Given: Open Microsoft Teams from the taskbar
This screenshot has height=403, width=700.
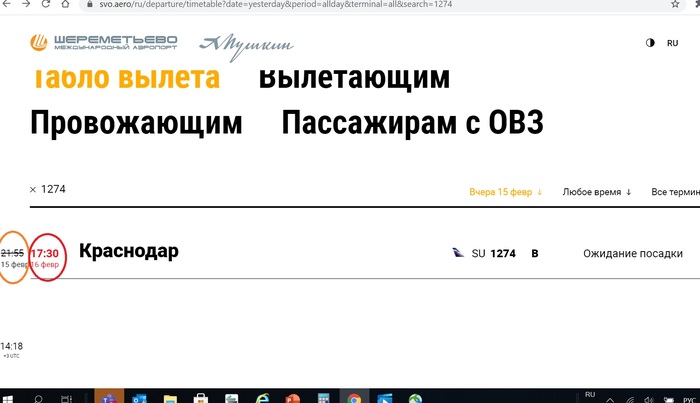Looking at the screenshot, I should (x=109, y=397).
